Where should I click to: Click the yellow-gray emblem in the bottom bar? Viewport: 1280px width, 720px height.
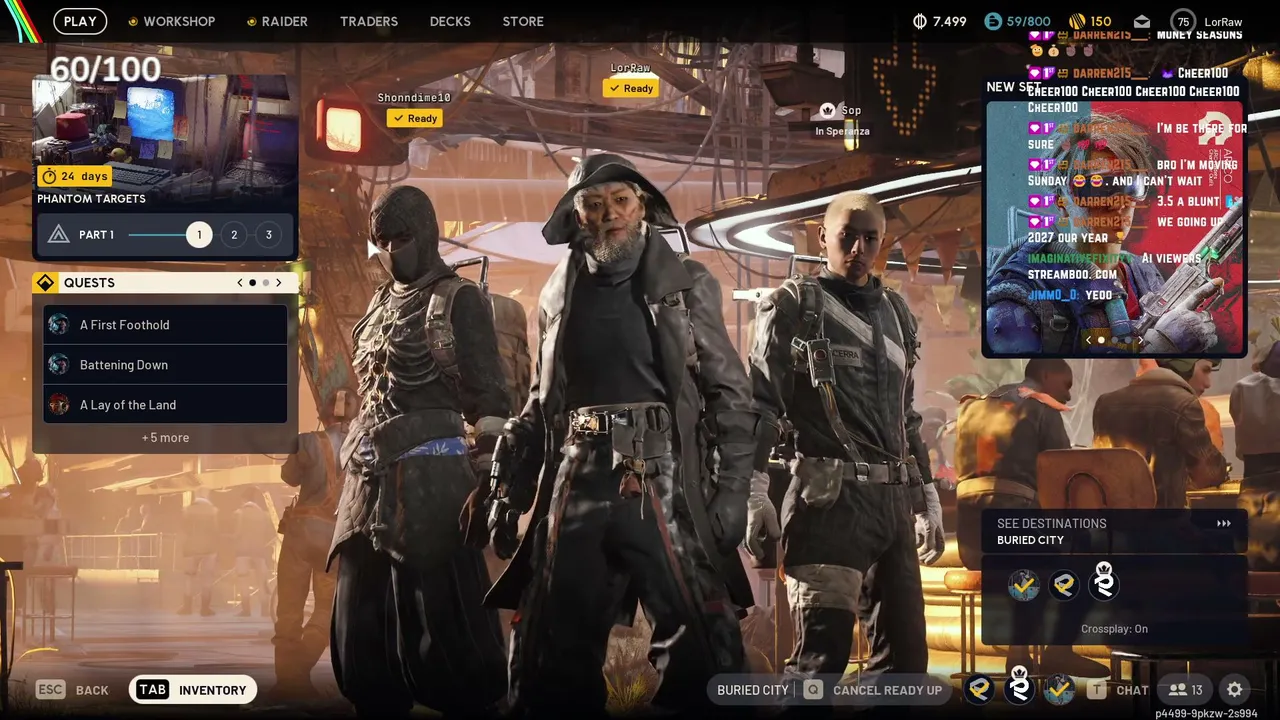coord(980,689)
